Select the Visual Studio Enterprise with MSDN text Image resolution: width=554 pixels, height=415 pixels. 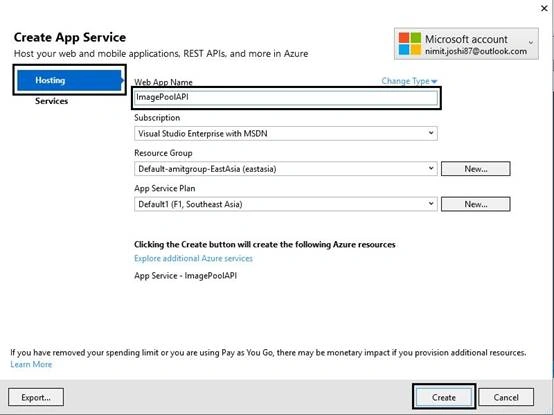202,134
